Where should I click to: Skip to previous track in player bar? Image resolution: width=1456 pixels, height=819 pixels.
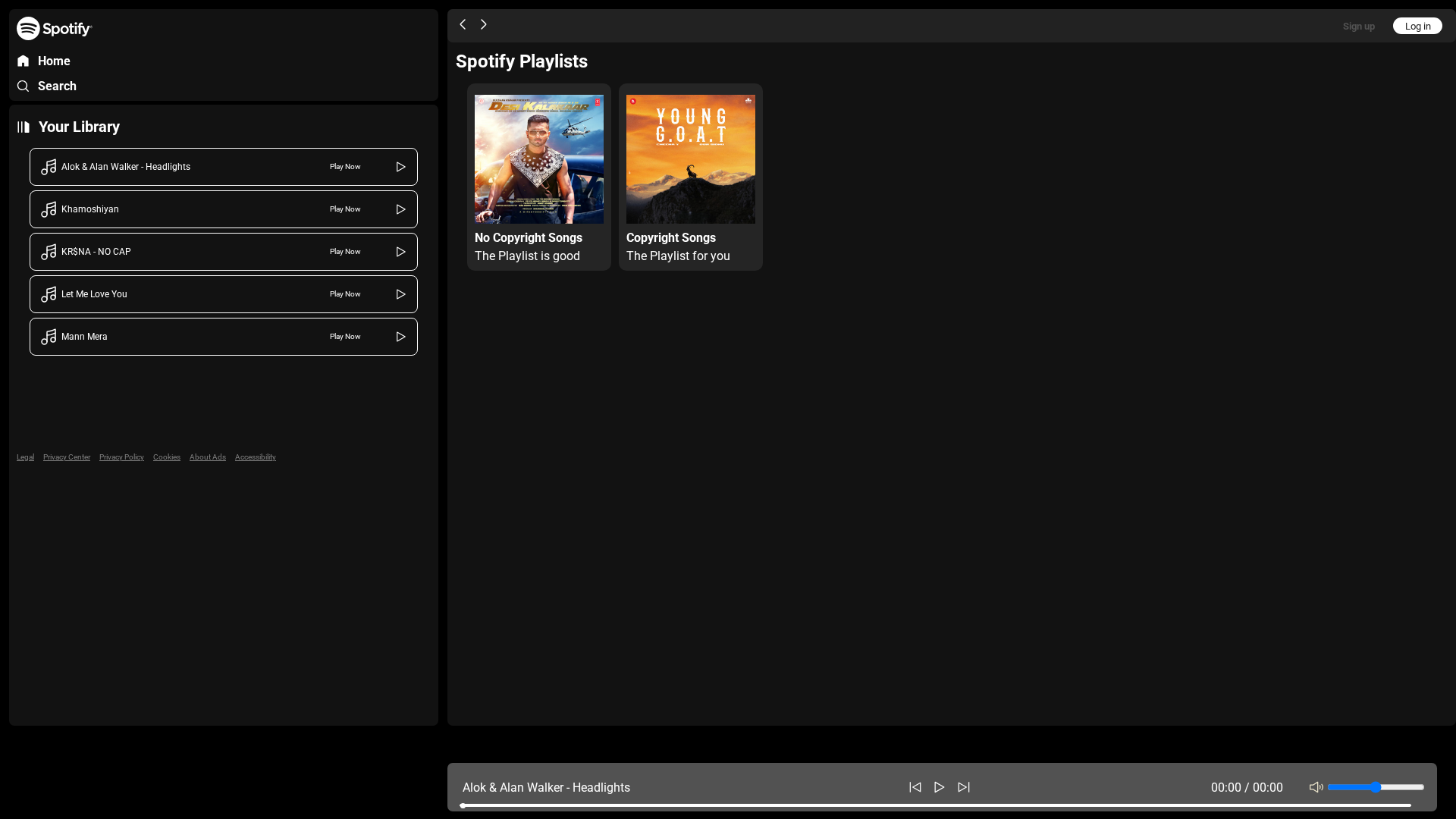pos(915,787)
